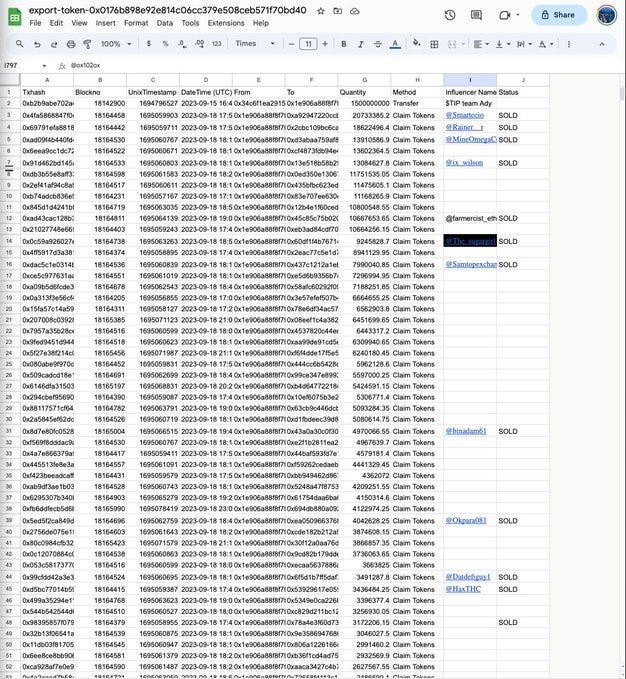Viewport: 626px width, 679px height.
Task: Open the Help menu
Action: pos(261,23)
